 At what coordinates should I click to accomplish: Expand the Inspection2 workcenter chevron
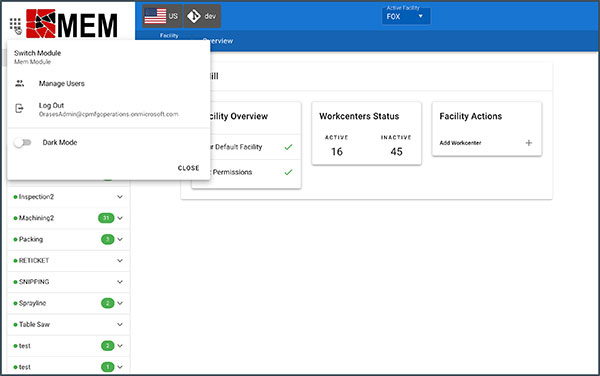click(x=120, y=197)
